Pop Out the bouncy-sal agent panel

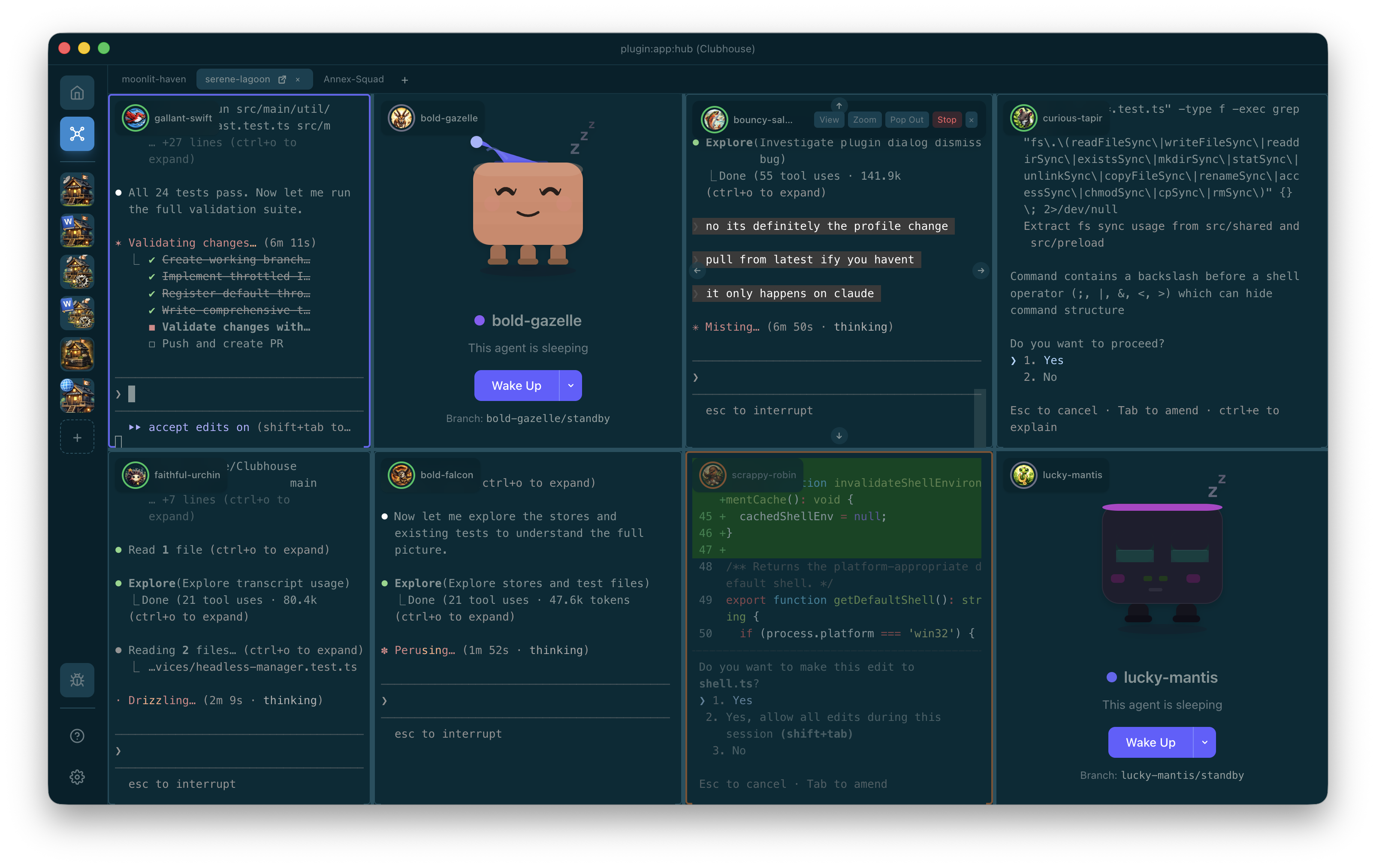click(x=907, y=119)
